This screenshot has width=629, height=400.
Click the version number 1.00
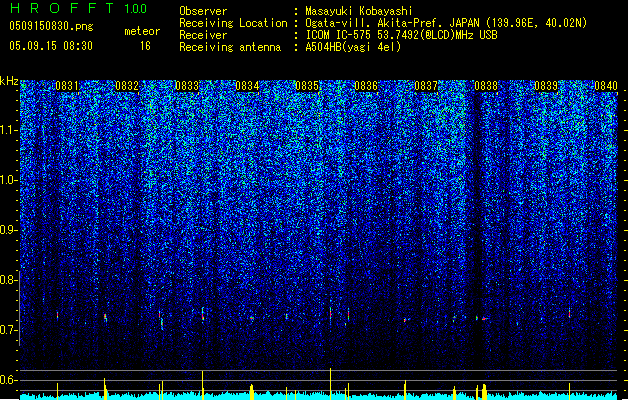(136, 8)
